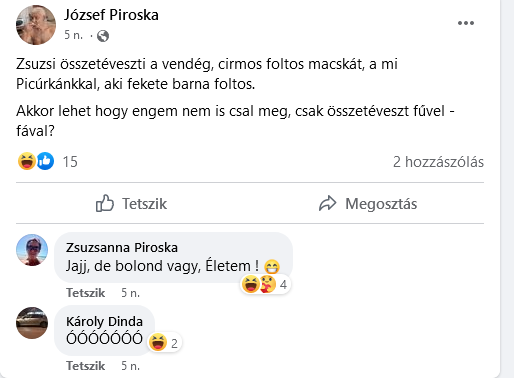Image resolution: width=514 pixels, height=378 pixels.
Task: Open Zsuzsanna Piroska's avatar thumbnail
Action: [x=32, y=250]
